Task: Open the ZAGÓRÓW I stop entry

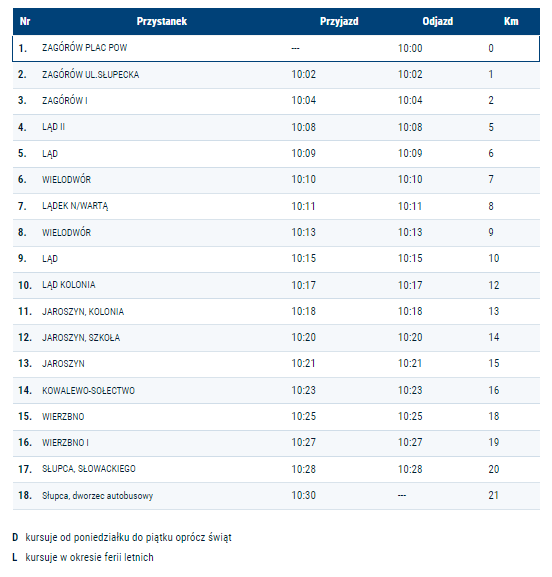Action: (x=65, y=100)
